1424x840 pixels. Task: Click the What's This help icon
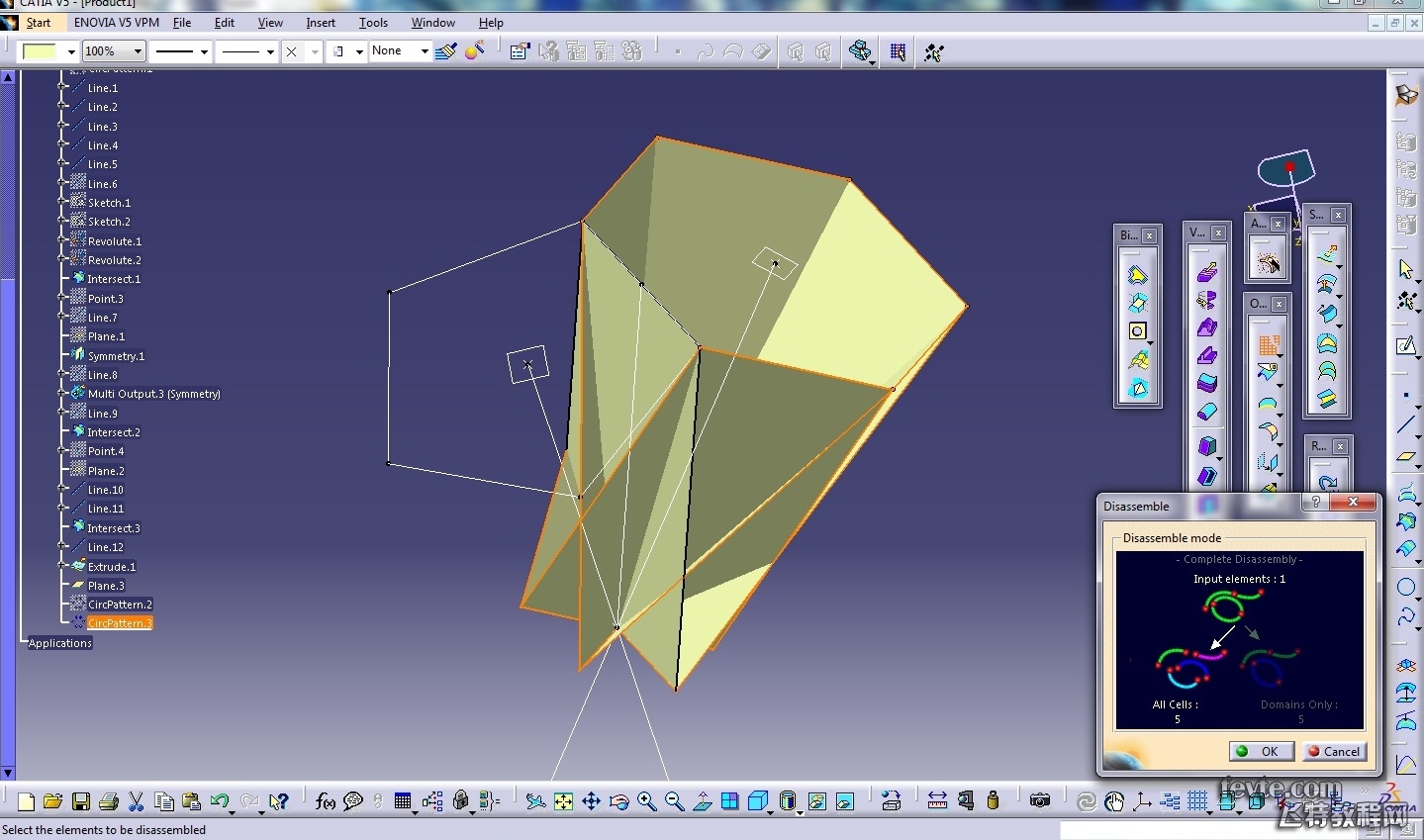point(279,801)
